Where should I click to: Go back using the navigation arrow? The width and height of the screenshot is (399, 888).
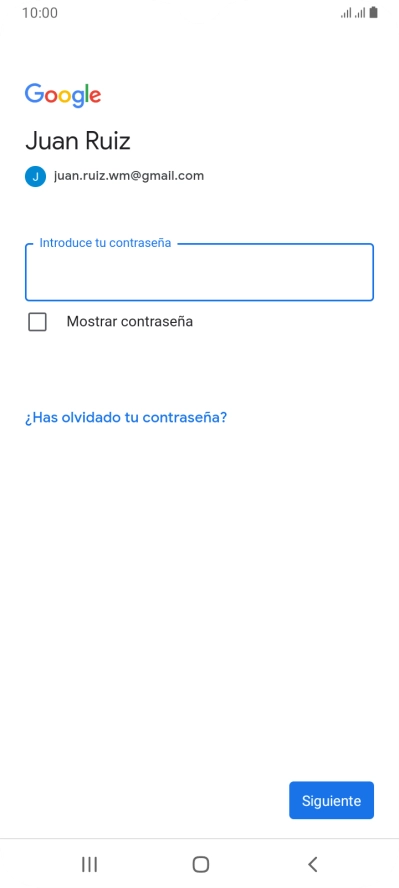point(312,864)
